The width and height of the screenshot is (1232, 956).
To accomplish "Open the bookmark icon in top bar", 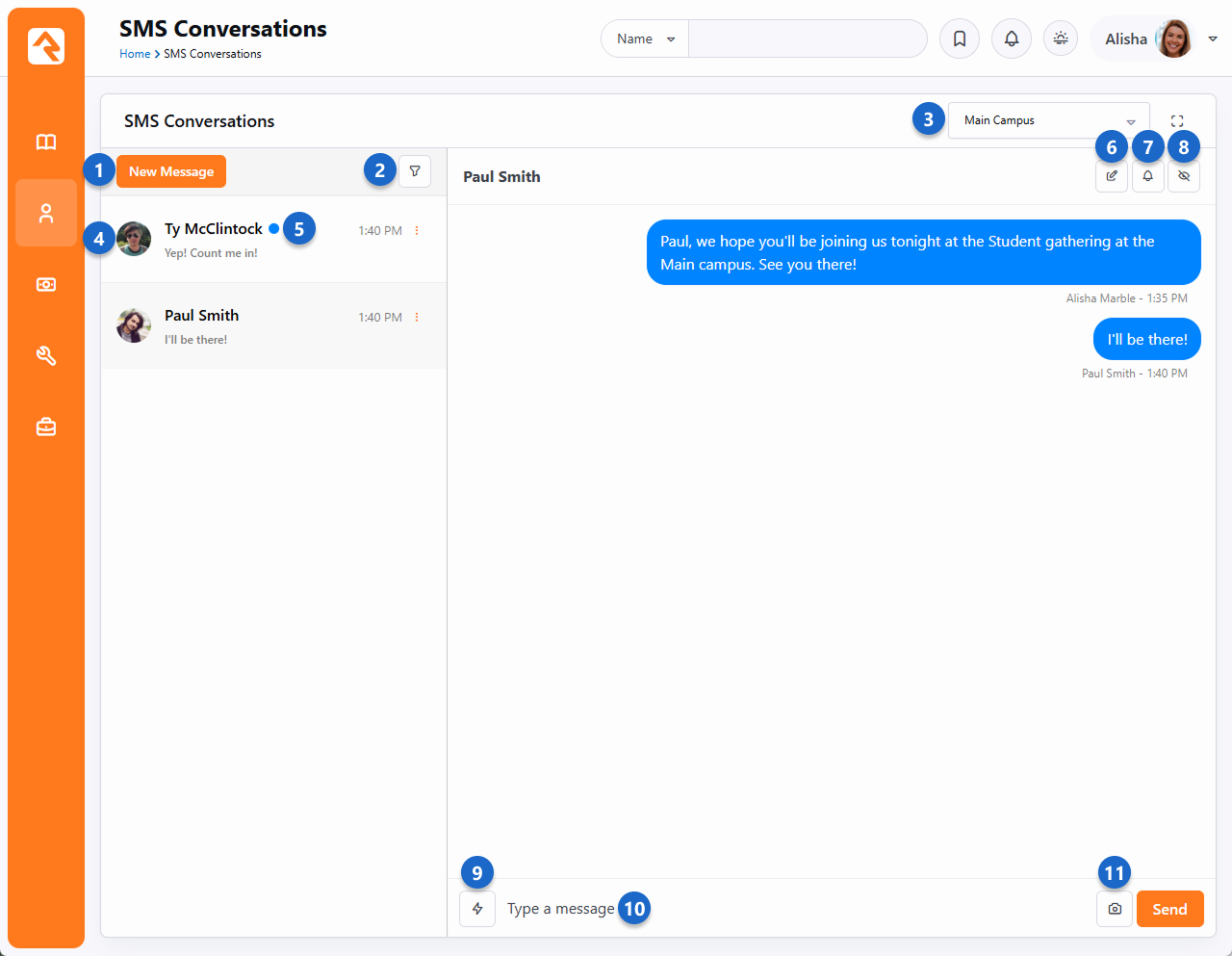I will tap(960, 39).
